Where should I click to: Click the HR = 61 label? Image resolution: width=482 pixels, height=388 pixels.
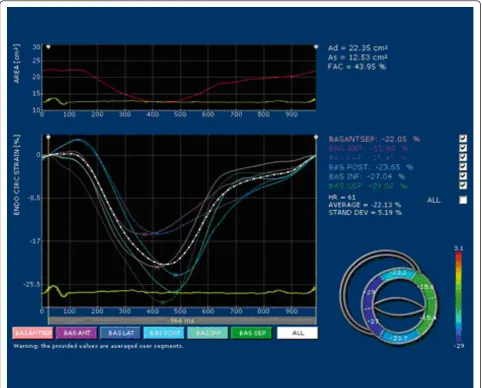(x=342, y=197)
